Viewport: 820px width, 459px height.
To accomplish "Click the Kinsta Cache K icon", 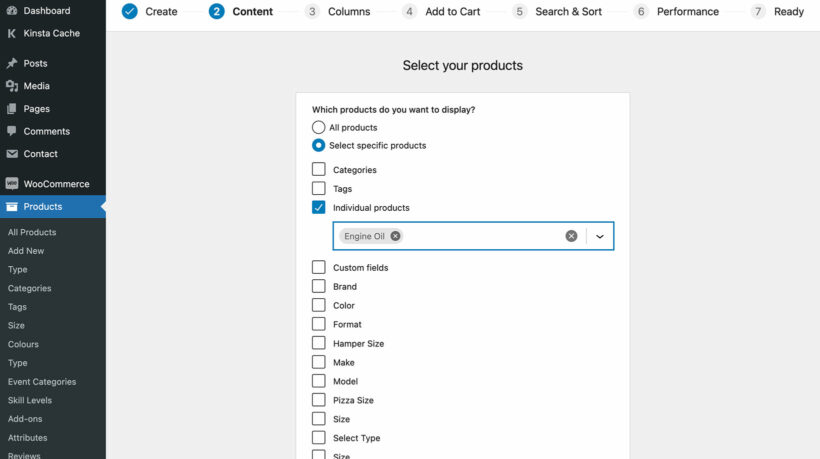I will pyautogui.click(x=12, y=33).
